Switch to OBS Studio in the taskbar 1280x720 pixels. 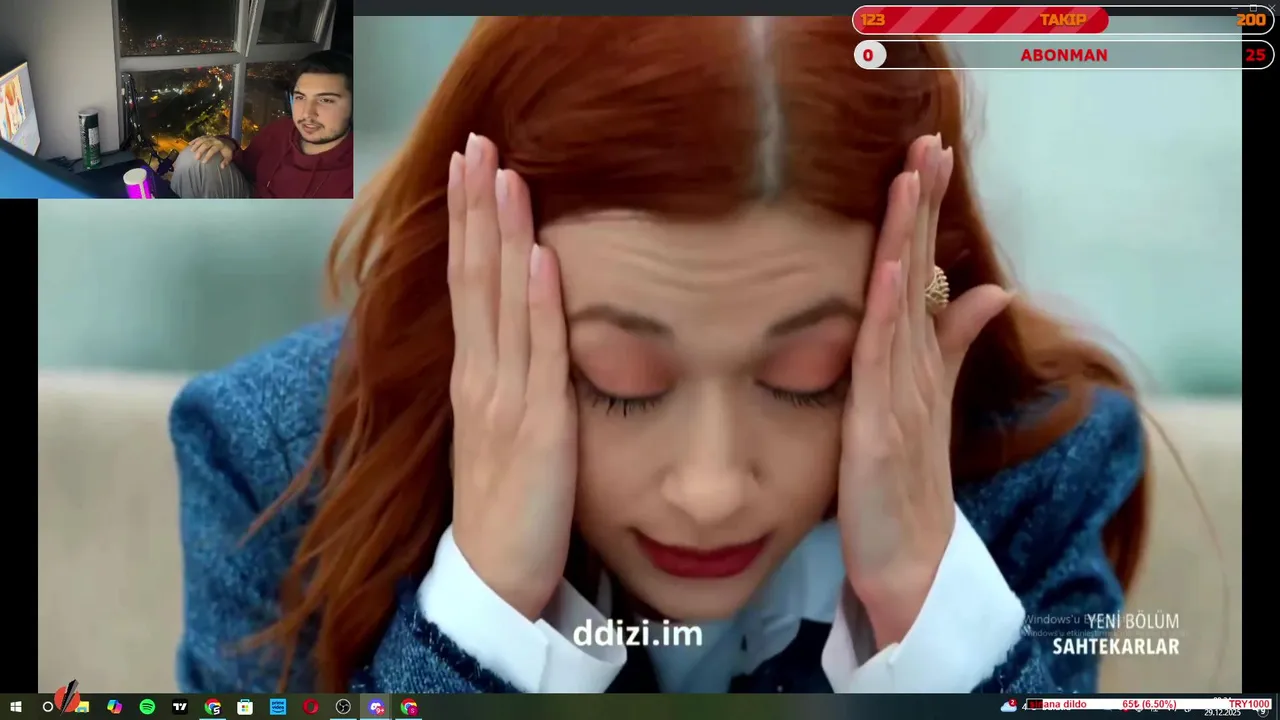pos(343,707)
